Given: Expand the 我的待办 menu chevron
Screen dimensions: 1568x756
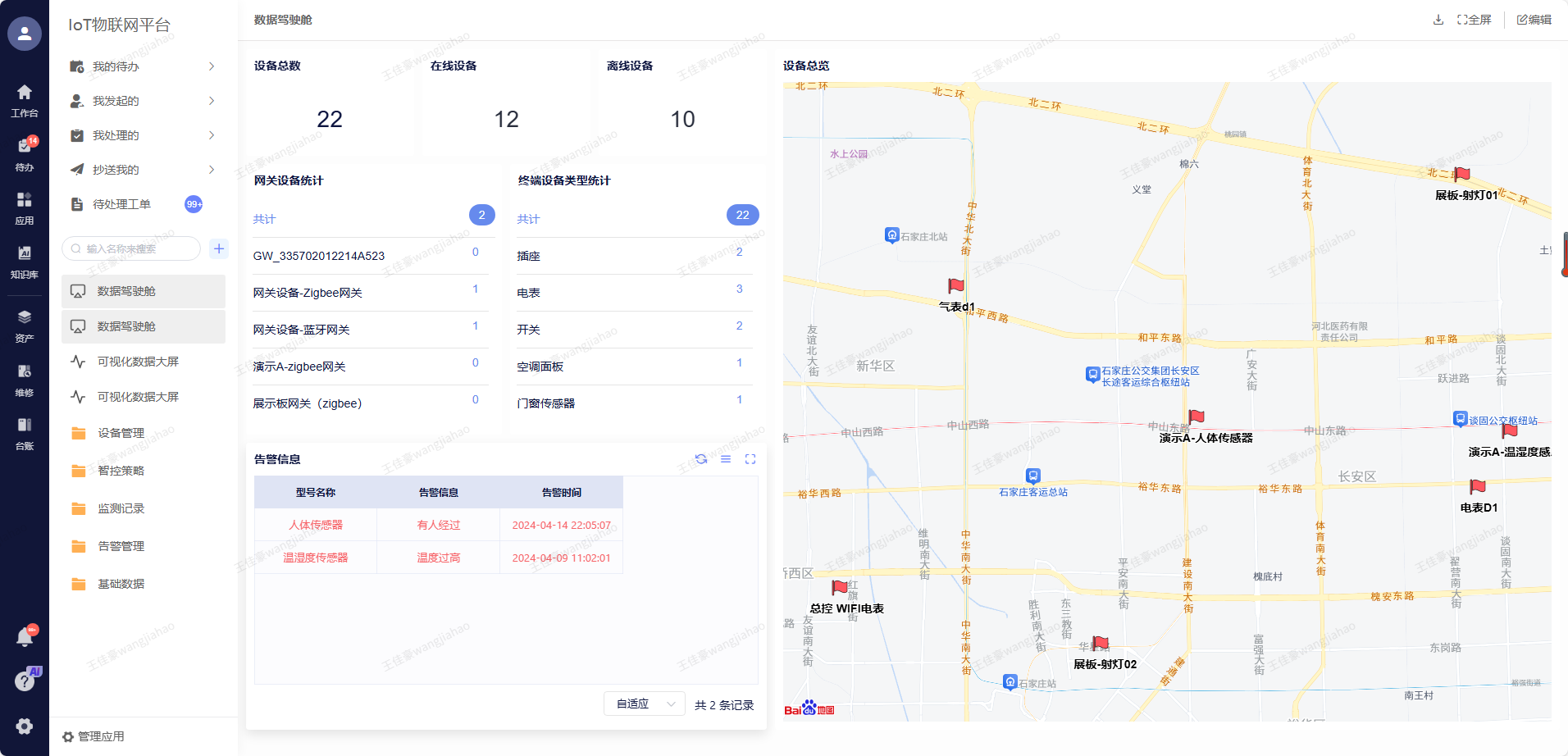Looking at the screenshot, I should click(212, 66).
